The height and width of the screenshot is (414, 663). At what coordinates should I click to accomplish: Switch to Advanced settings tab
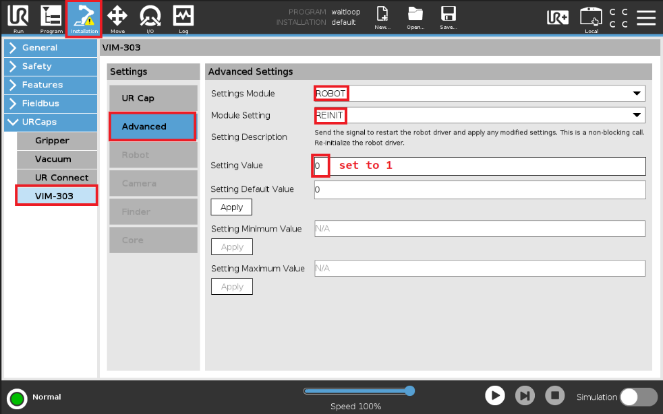click(153, 126)
